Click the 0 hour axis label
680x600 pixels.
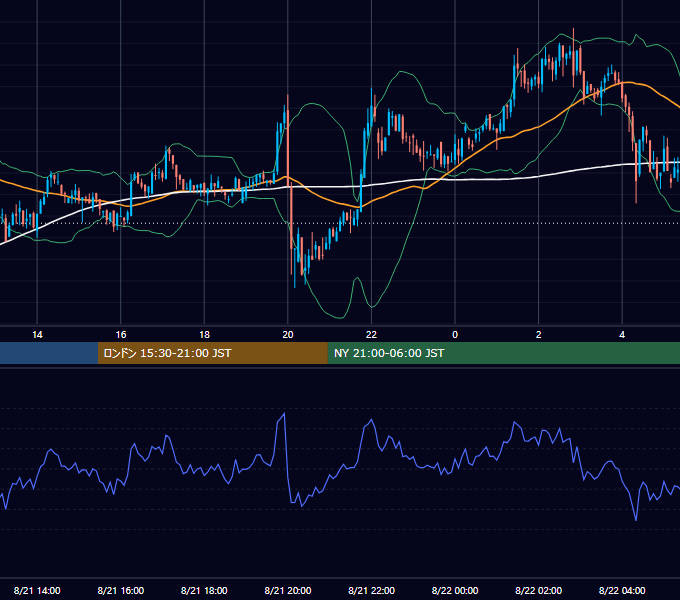coord(455,335)
